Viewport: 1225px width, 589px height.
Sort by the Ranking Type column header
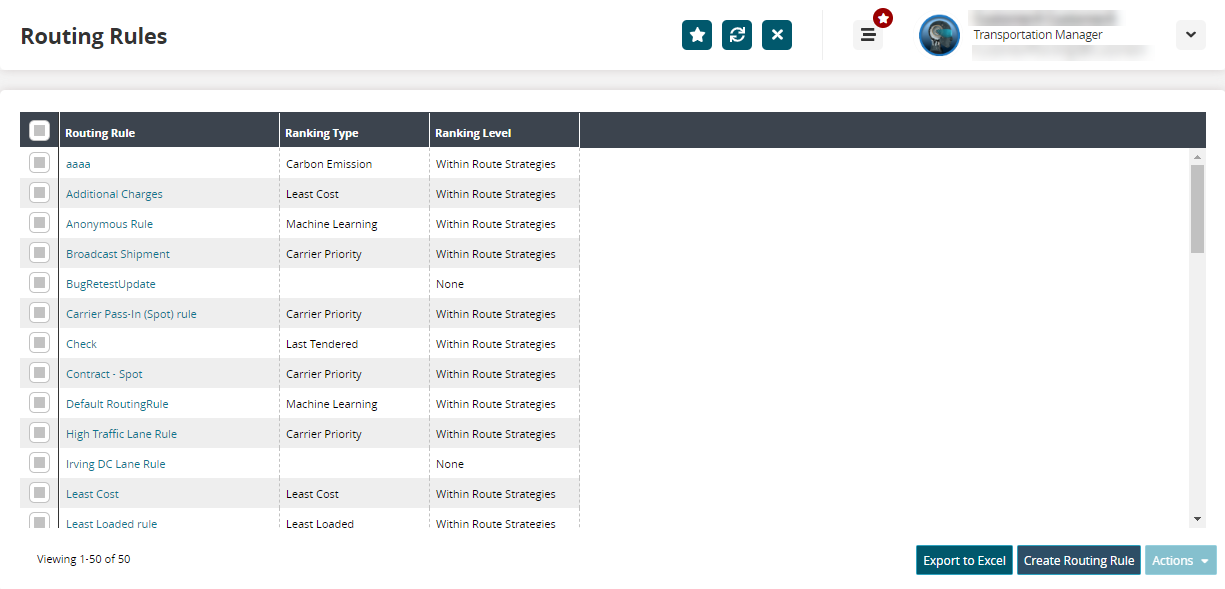point(322,133)
